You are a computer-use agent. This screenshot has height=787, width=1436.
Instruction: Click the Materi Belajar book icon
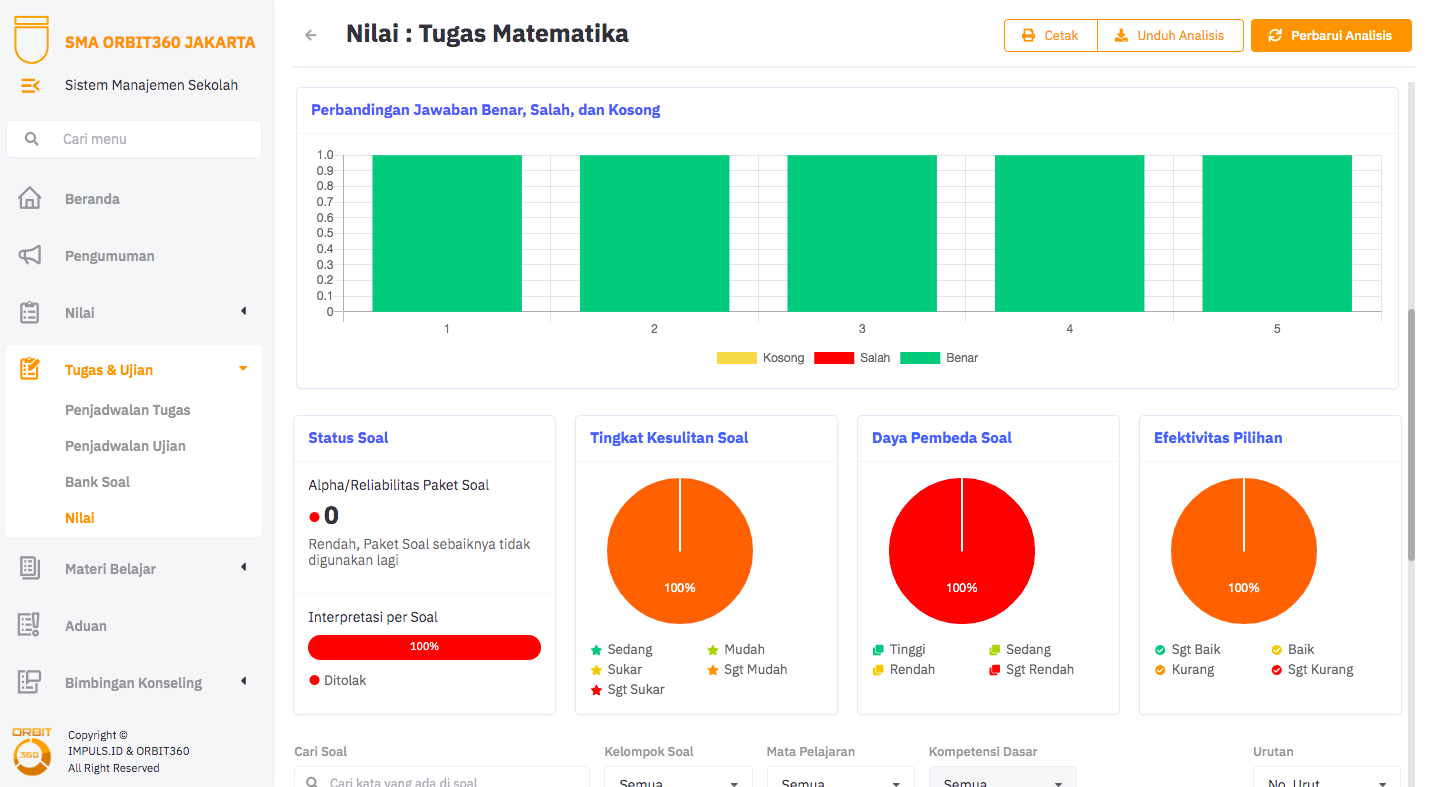[30, 569]
